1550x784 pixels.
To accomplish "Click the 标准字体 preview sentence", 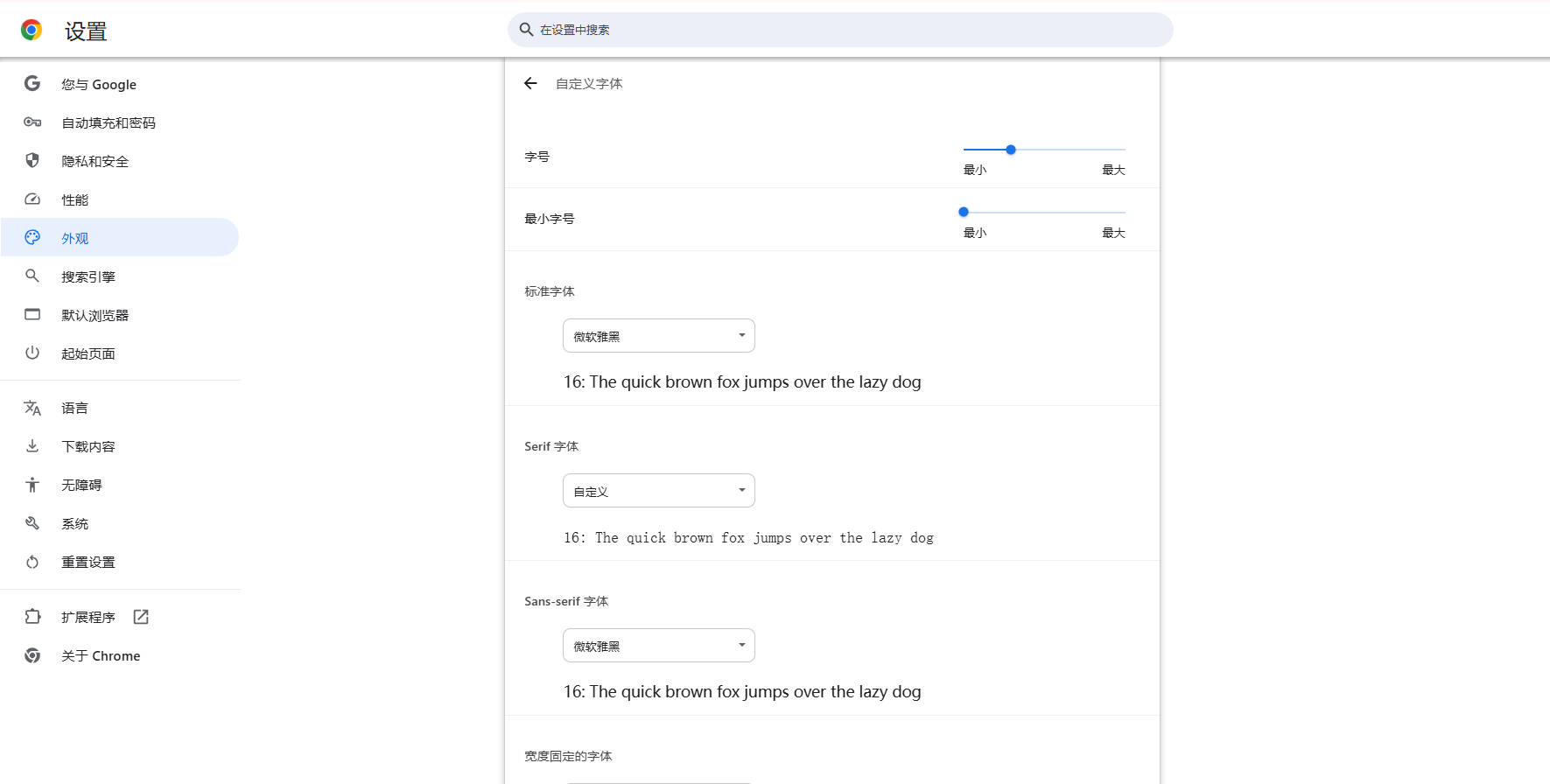I will 742,381.
